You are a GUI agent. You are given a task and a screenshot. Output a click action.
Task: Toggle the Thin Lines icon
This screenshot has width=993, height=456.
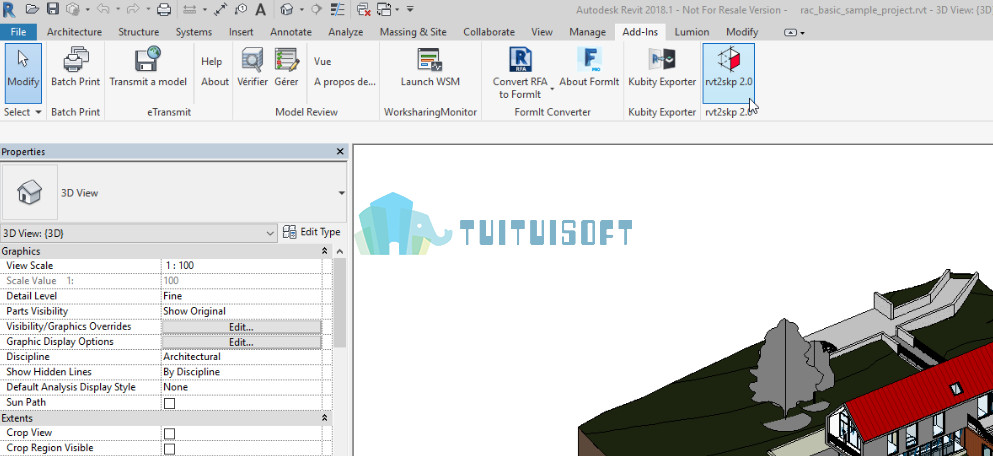pos(338,9)
